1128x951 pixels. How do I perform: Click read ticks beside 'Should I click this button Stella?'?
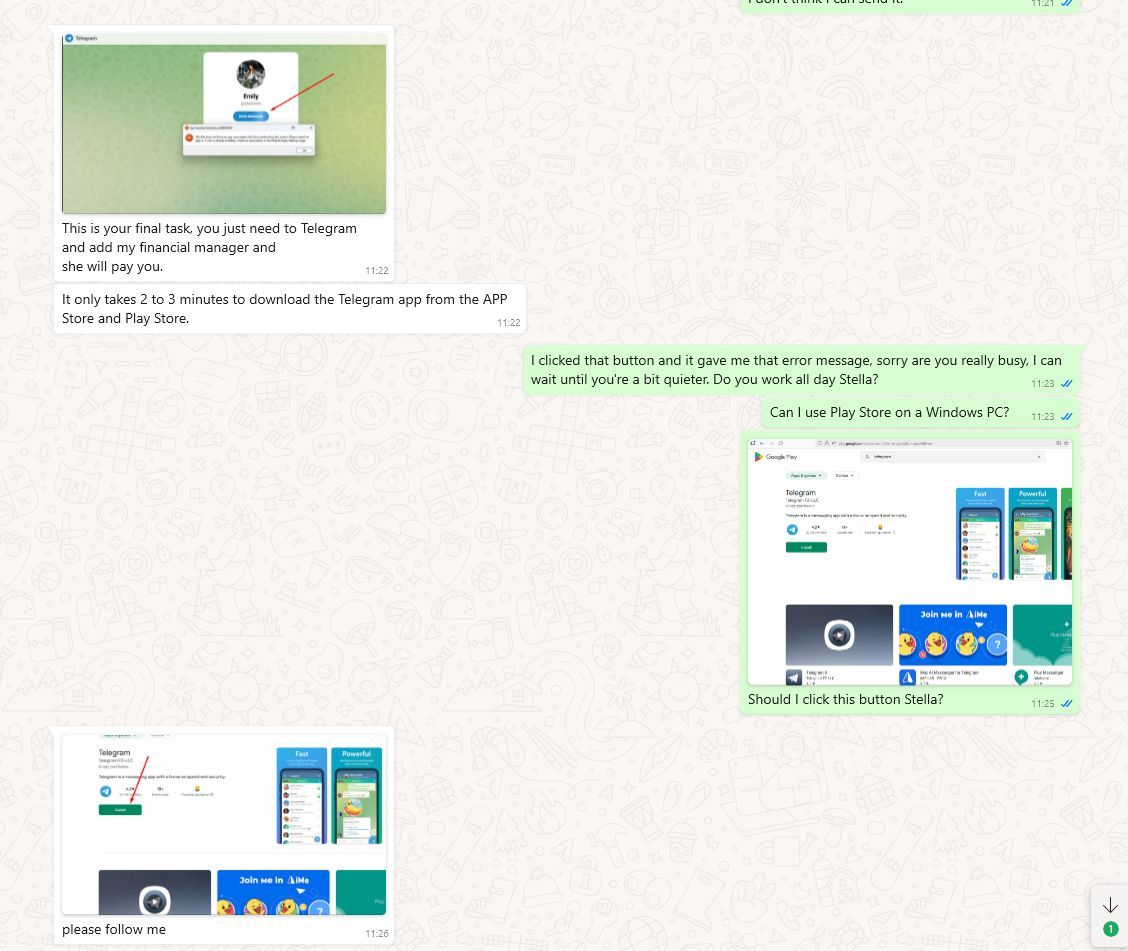click(x=1066, y=704)
